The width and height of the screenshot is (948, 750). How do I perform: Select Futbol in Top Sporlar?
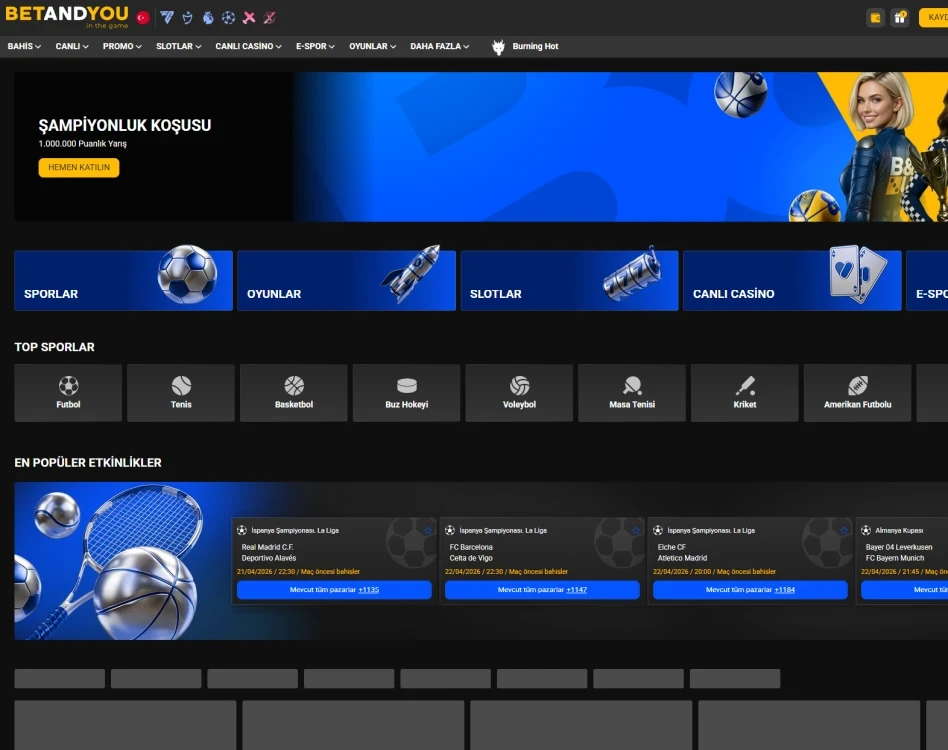68,393
